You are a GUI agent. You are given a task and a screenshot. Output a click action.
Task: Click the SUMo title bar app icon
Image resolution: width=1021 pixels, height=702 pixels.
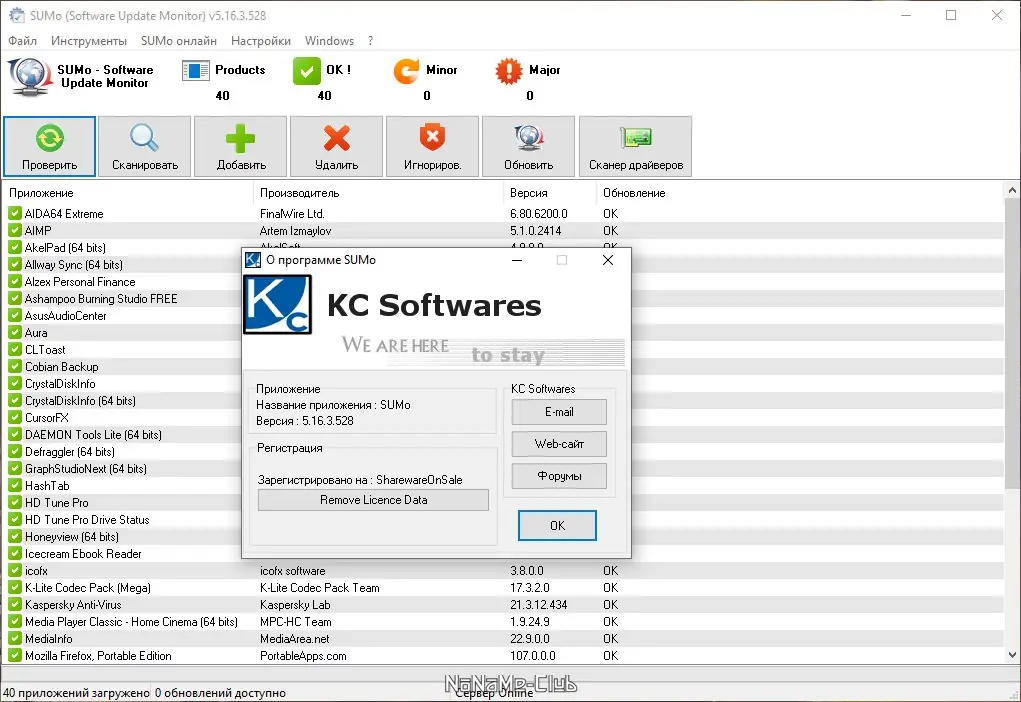16,15
